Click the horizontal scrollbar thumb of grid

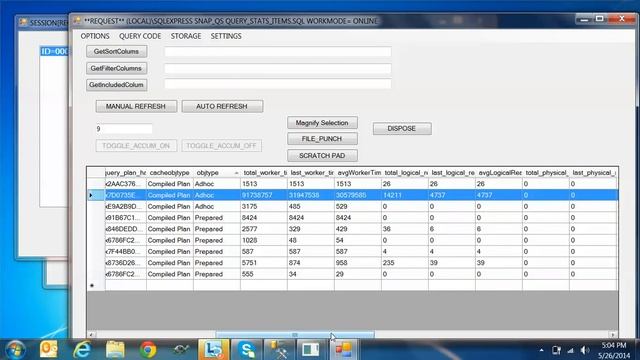point(295,335)
